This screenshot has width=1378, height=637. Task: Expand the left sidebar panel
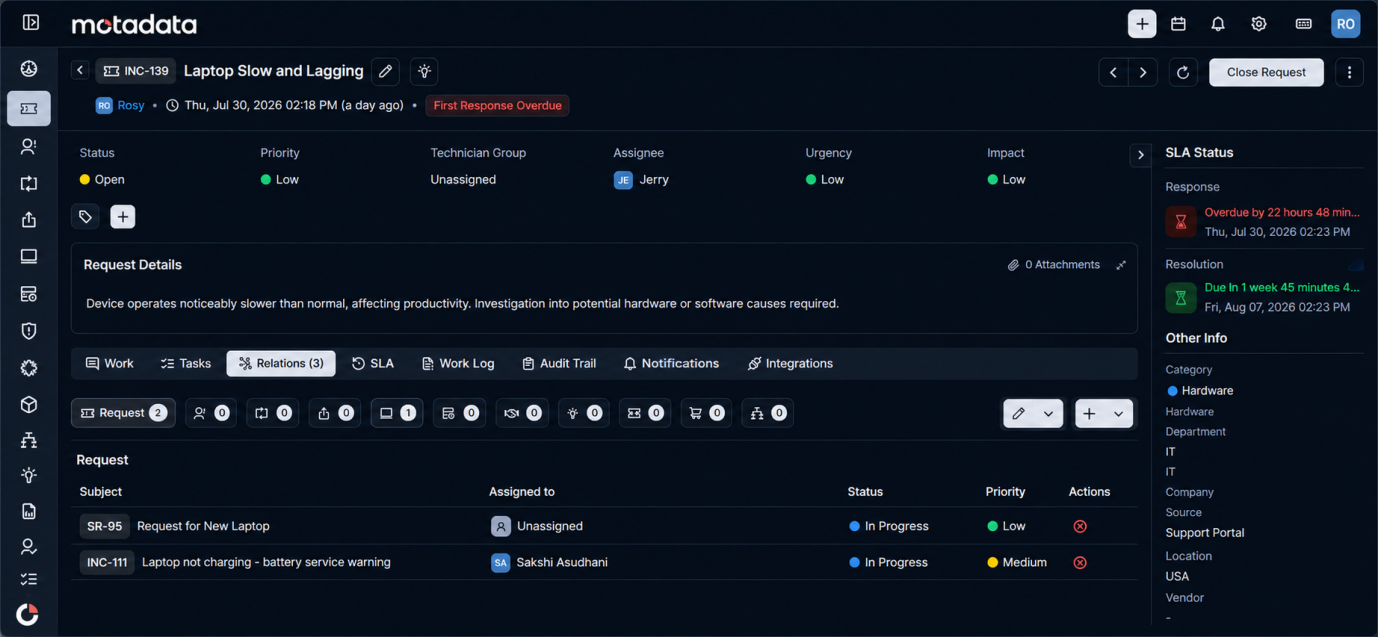tap(30, 22)
